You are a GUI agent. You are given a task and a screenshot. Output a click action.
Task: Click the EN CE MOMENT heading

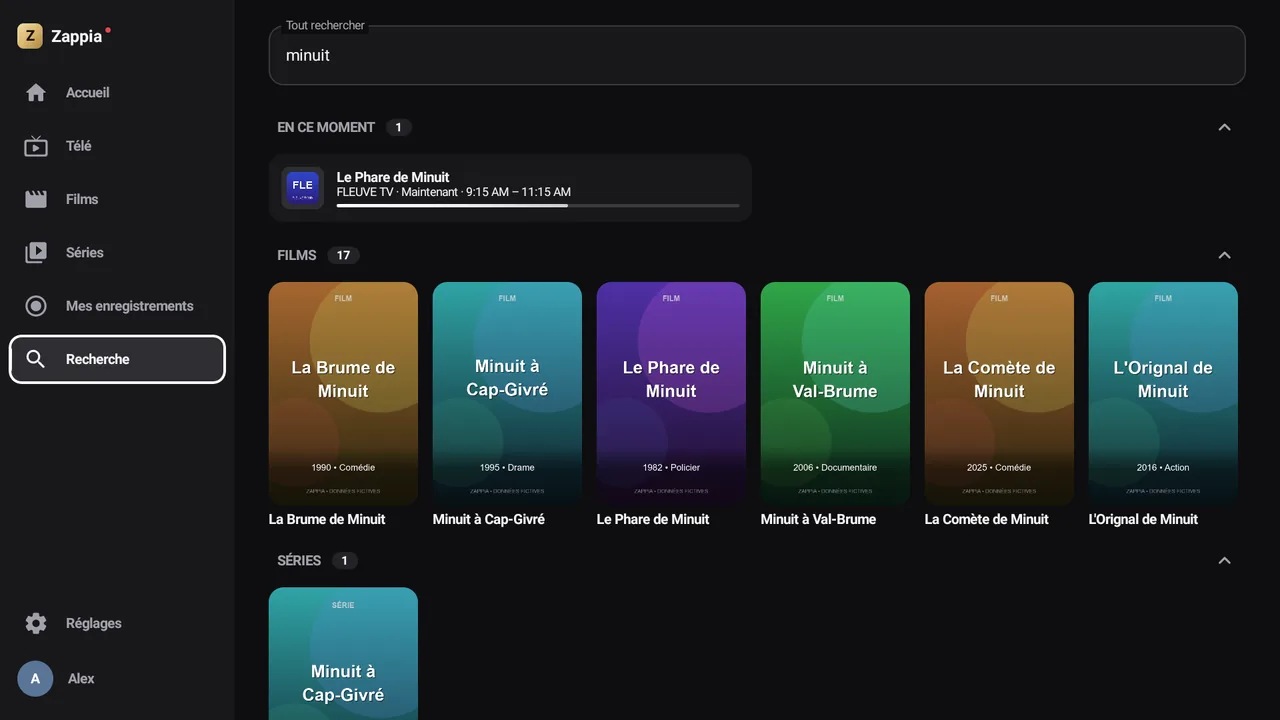click(326, 127)
